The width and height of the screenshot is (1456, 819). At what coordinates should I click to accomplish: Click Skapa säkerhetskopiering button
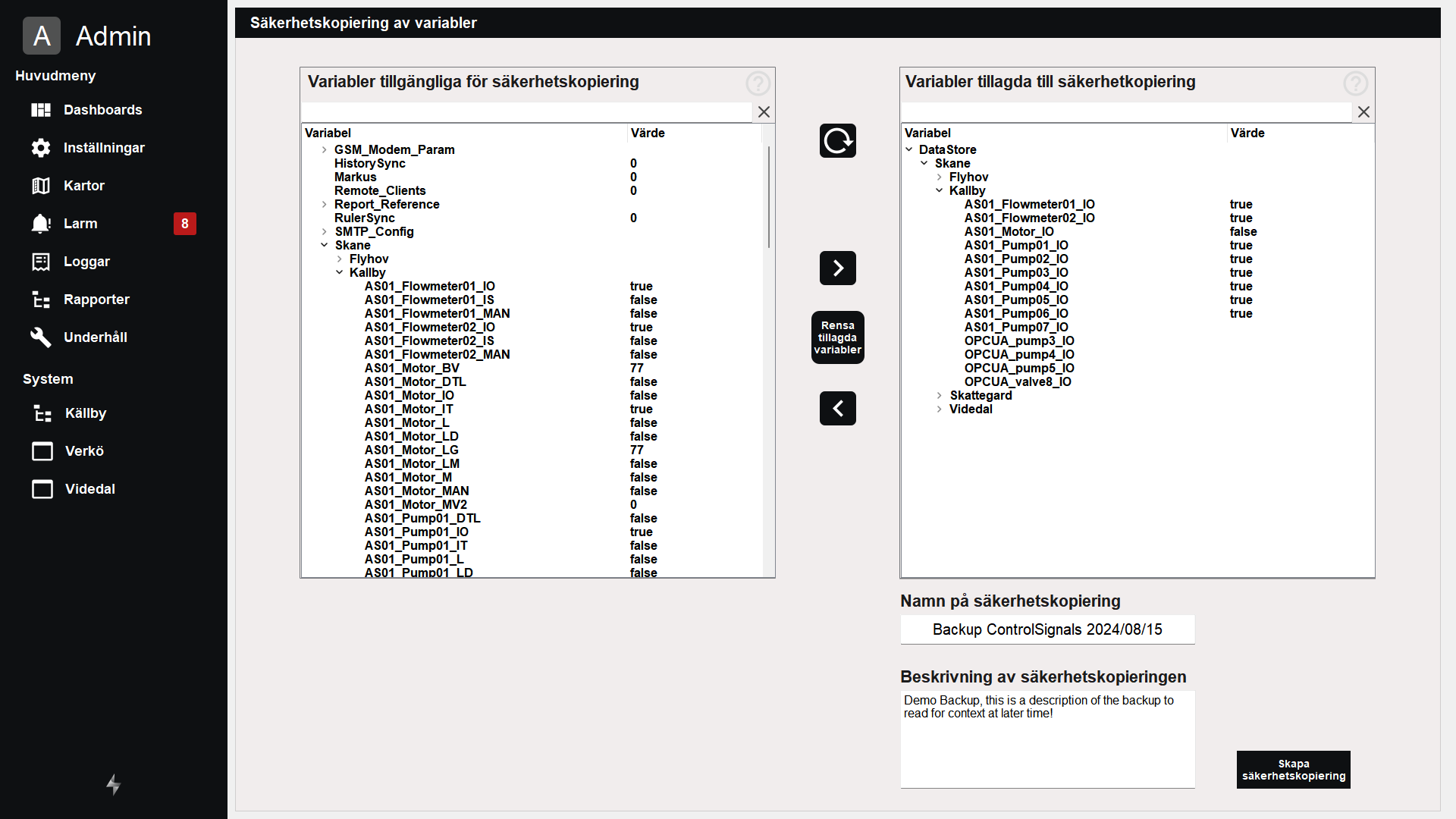click(1293, 770)
